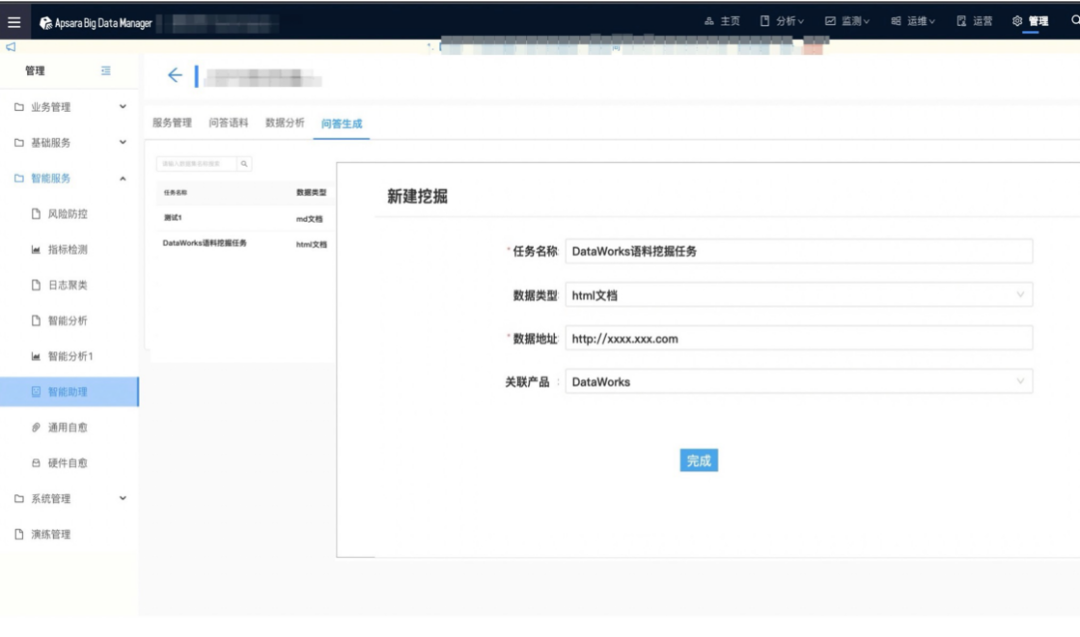Click the Apsara Big Data Manager logo
This screenshot has width=1080, height=637.
click(96, 23)
